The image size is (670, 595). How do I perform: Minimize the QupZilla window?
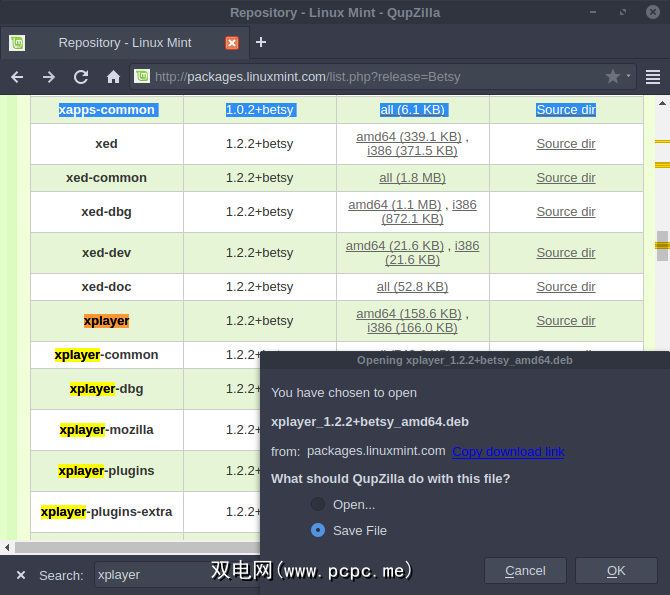click(593, 12)
